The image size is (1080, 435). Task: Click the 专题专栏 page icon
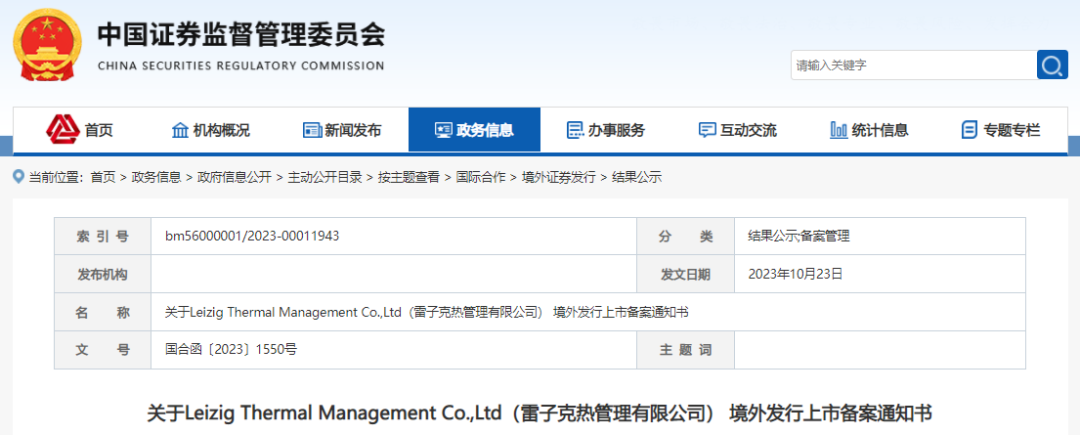point(969,129)
